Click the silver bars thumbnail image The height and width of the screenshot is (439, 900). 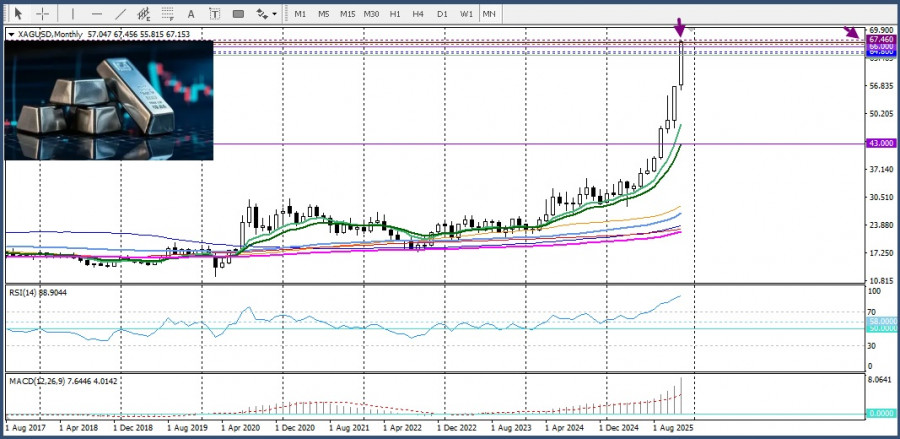109,100
